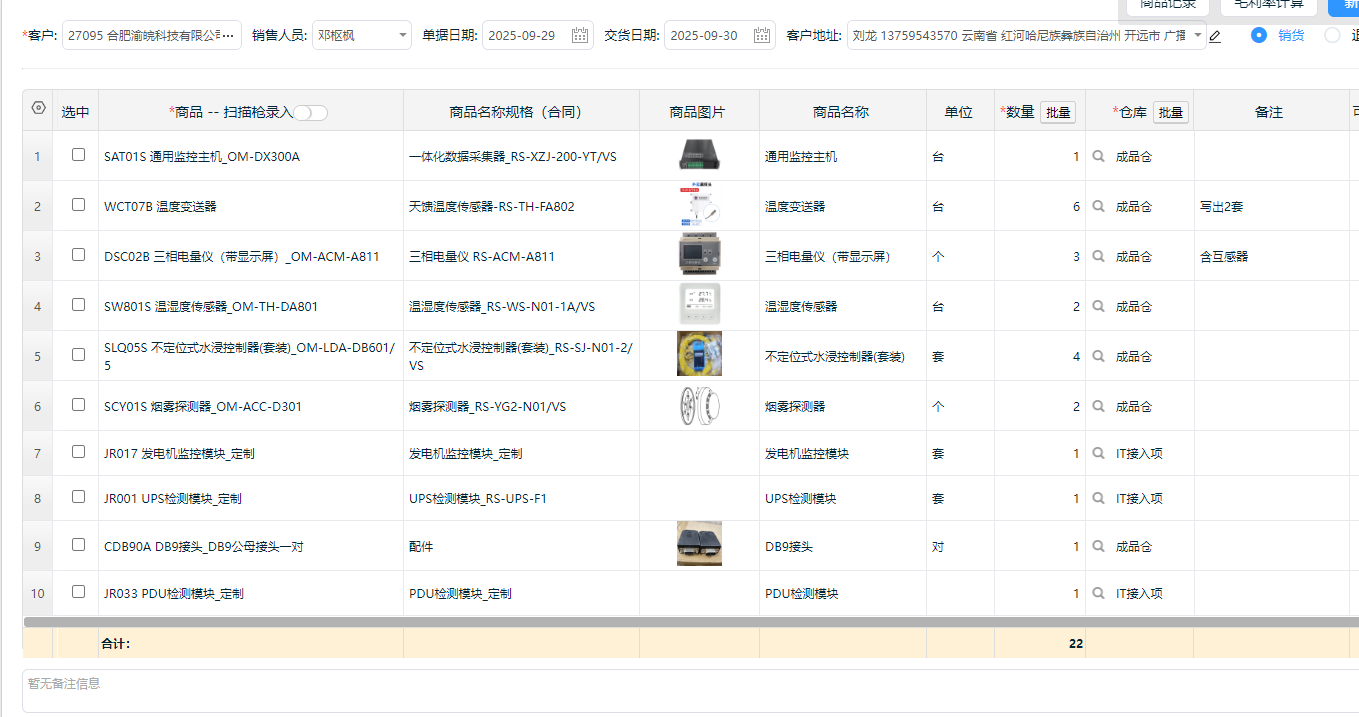
Task: Tick the checkbox for row 5 SLQ05S
Action: pos(78,355)
